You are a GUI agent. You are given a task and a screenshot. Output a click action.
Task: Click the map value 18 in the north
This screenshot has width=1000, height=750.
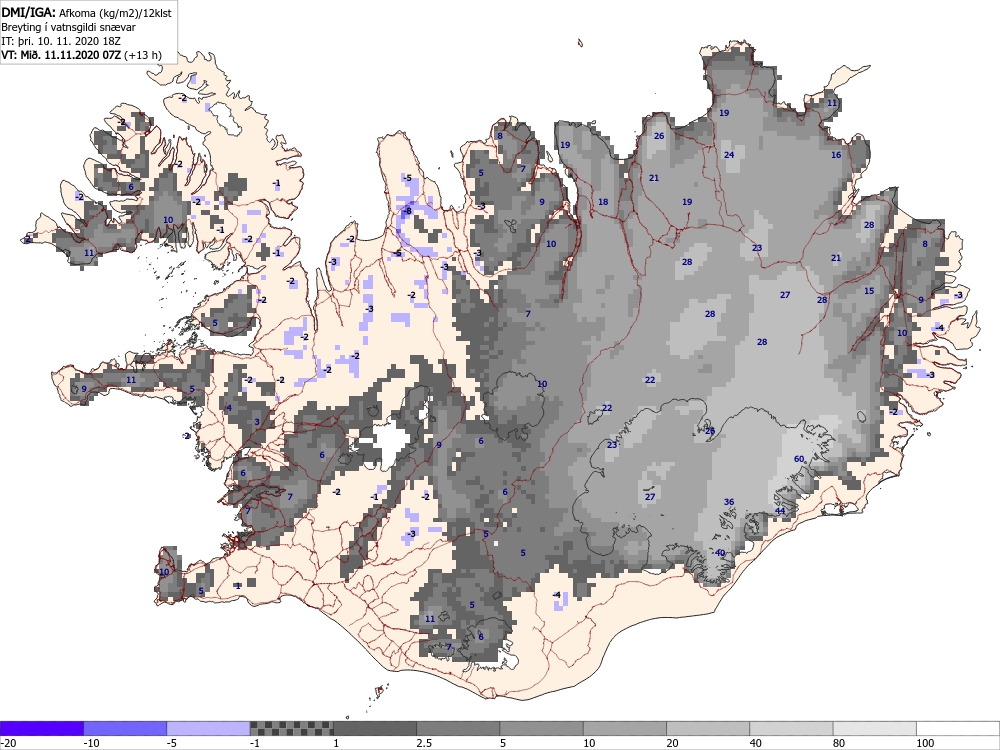(x=603, y=202)
